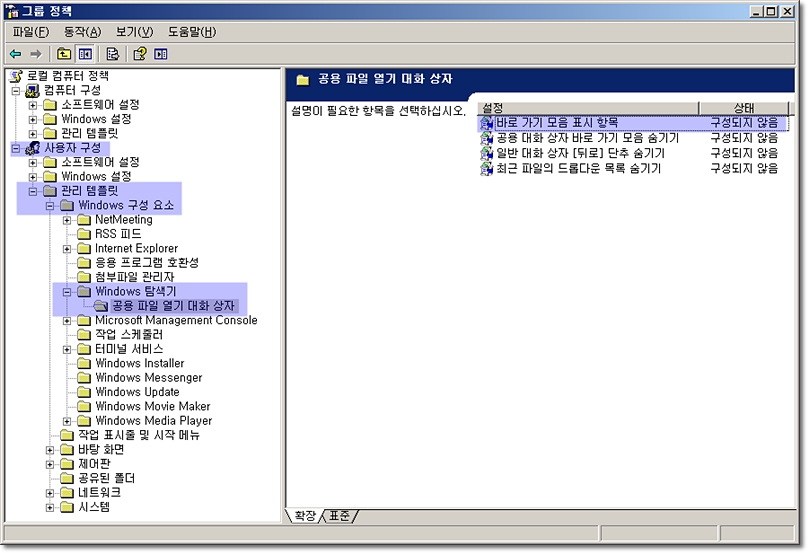Collapse the Windows 탐색기 node
The height and width of the screenshot is (553, 808).
pos(67,292)
